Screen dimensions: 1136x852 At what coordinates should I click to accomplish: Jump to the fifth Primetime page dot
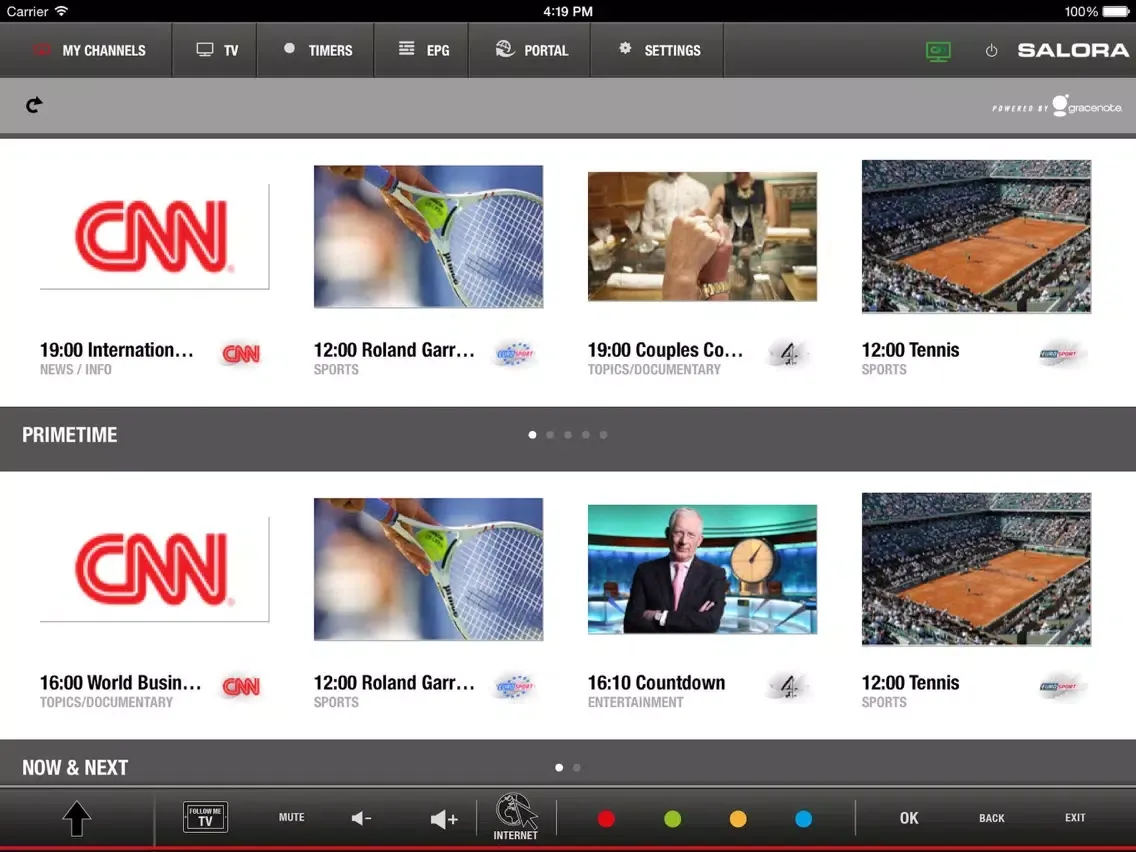[603, 435]
